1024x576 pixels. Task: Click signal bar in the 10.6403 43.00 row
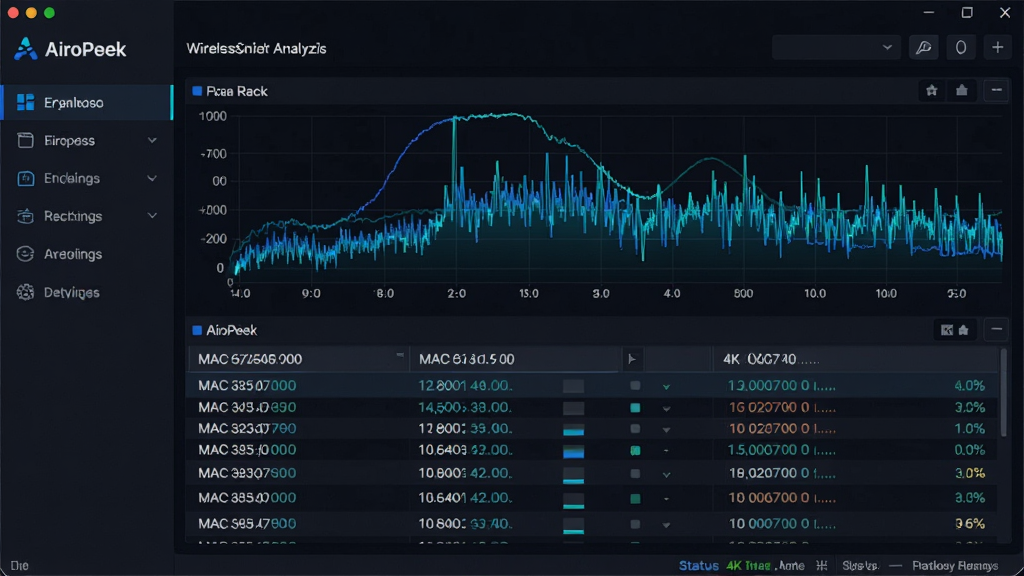tap(573, 451)
